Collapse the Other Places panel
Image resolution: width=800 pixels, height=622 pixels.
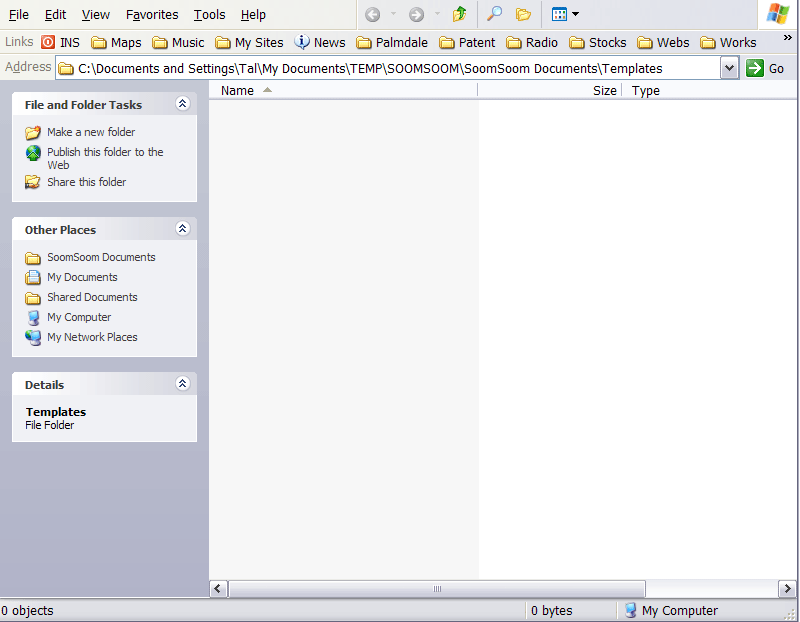[183, 228]
